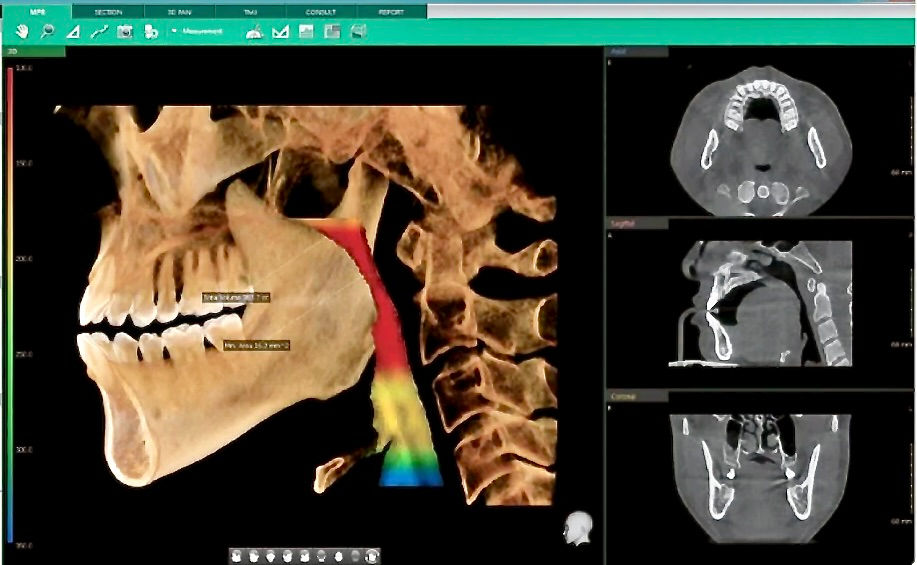Click the axial CT slice image
This screenshot has height=565, width=917.
tap(761, 140)
